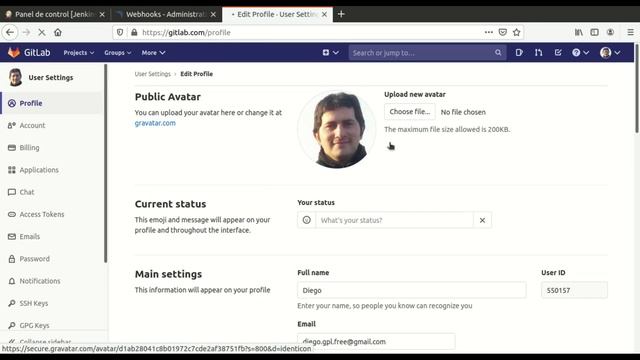The height and width of the screenshot is (360, 640).
Task: Follow the gravatar.com link
Action: tap(155, 123)
